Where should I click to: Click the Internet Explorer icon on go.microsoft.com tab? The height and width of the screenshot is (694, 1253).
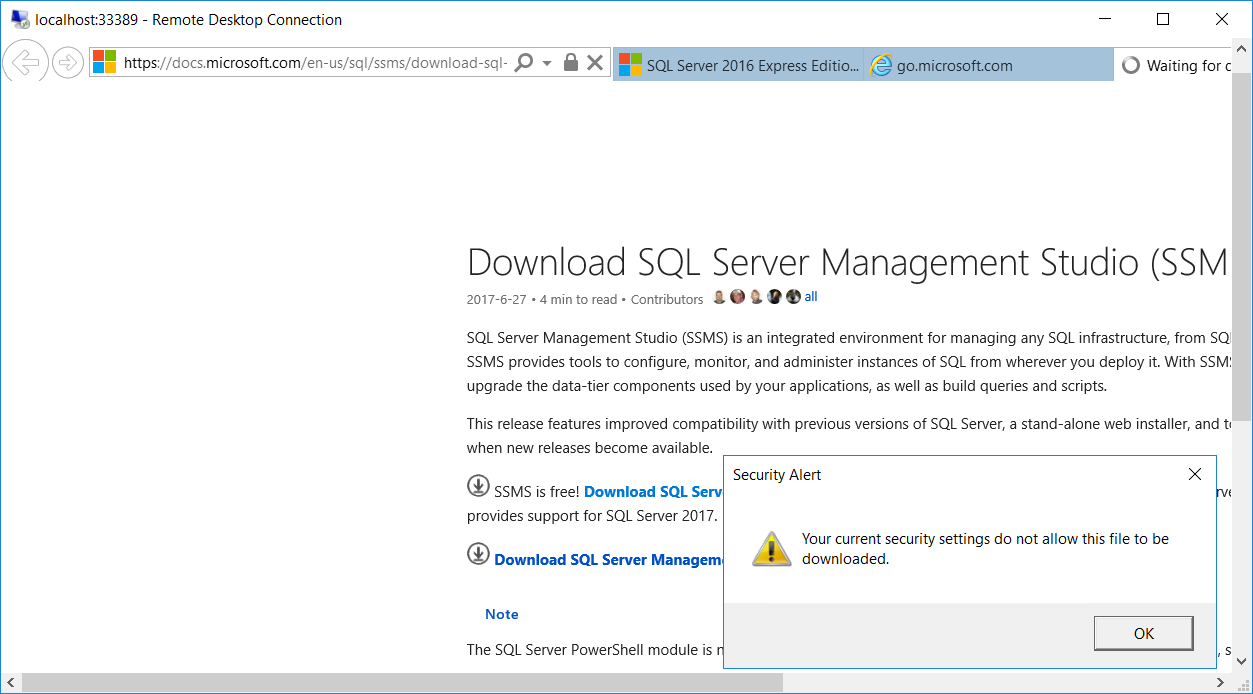coord(881,65)
